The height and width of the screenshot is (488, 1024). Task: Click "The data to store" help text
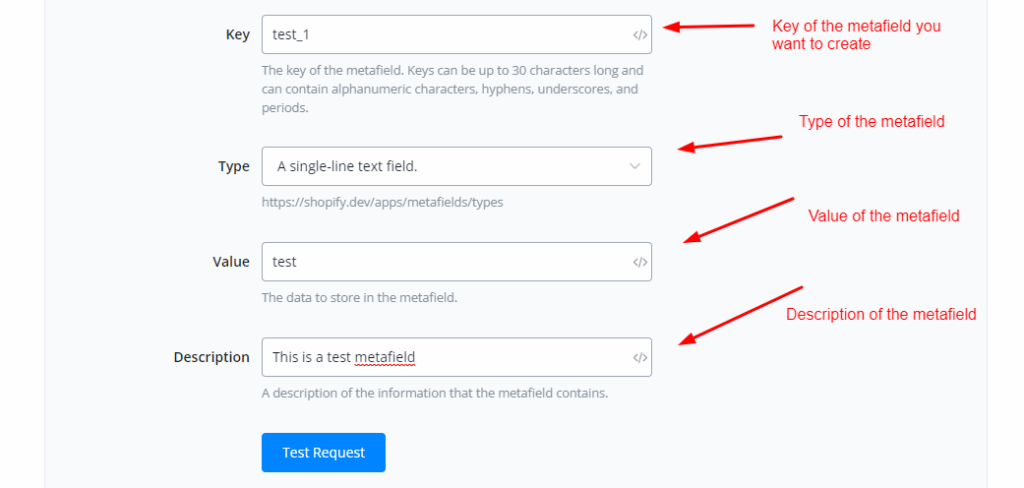click(360, 297)
